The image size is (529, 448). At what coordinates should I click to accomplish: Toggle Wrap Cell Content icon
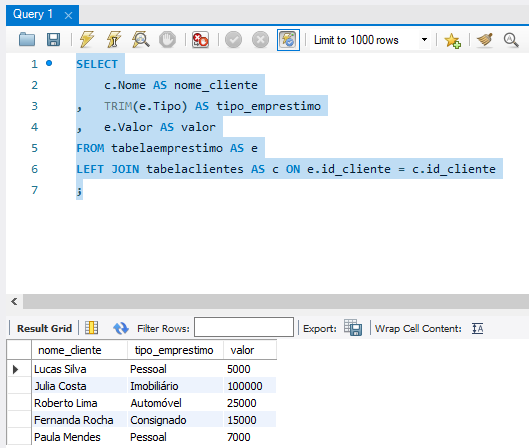(478, 328)
